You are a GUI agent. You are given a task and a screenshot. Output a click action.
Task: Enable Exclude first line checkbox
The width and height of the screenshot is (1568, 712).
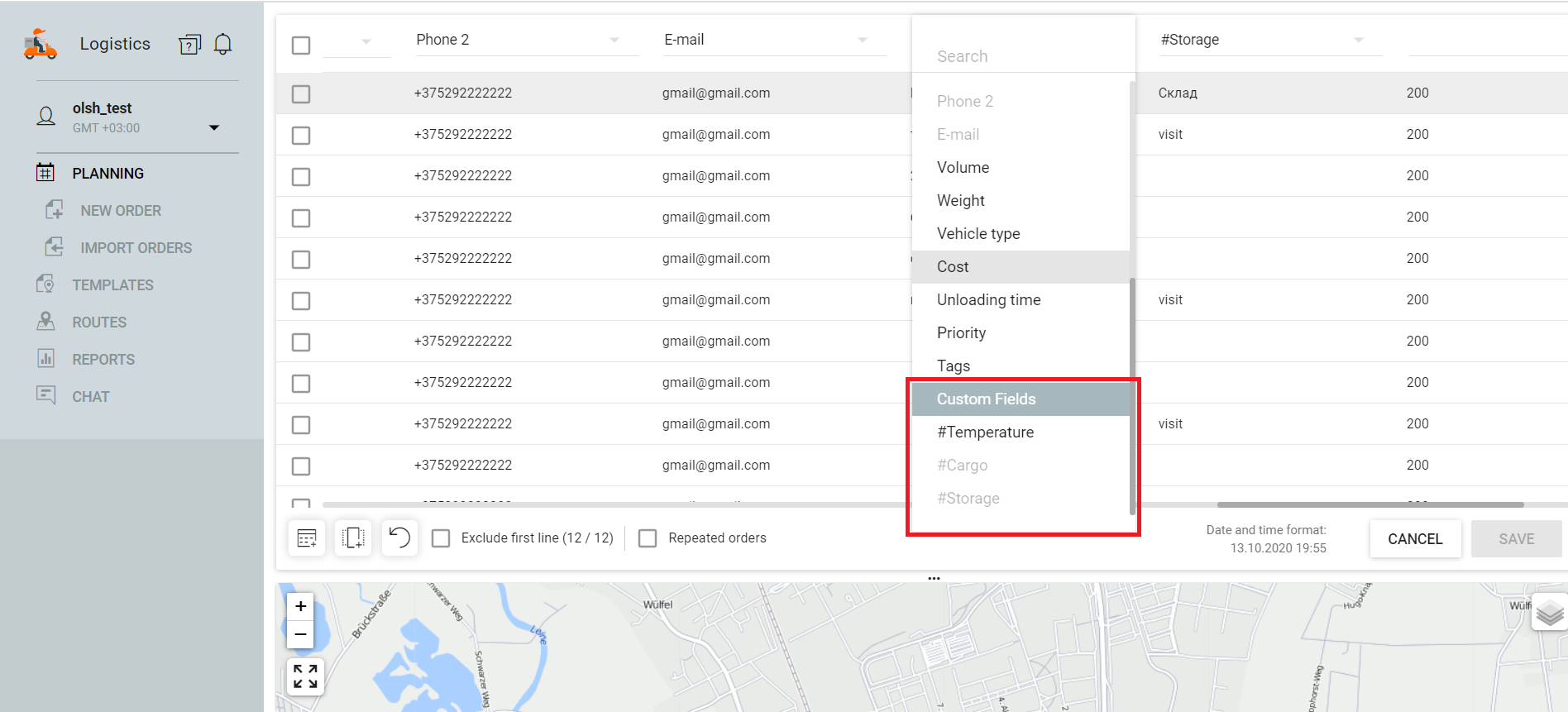tap(442, 538)
